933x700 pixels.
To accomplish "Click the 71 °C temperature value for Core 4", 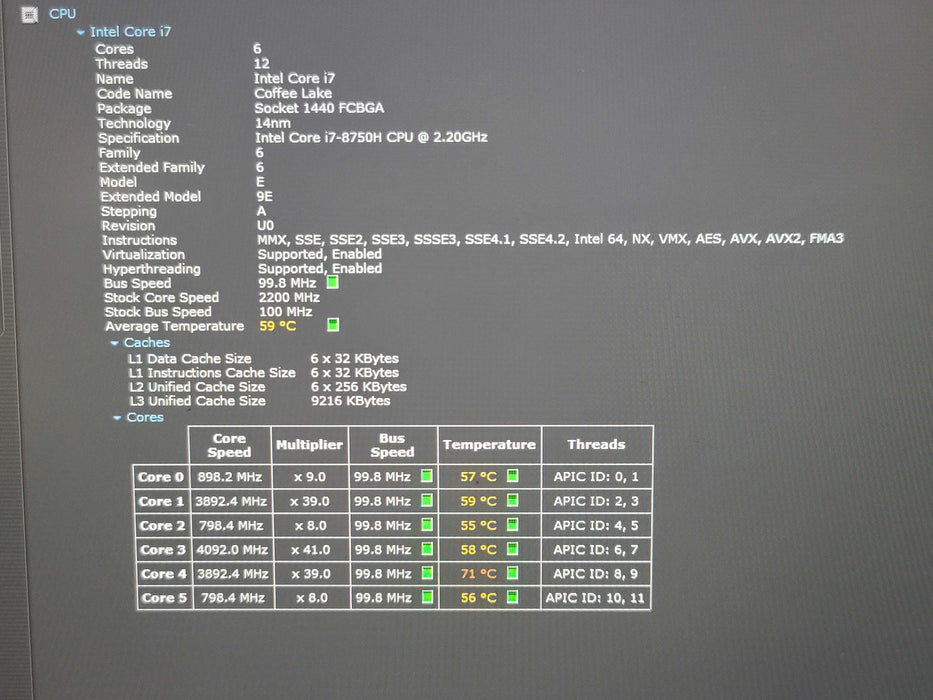I will tap(478, 574).
